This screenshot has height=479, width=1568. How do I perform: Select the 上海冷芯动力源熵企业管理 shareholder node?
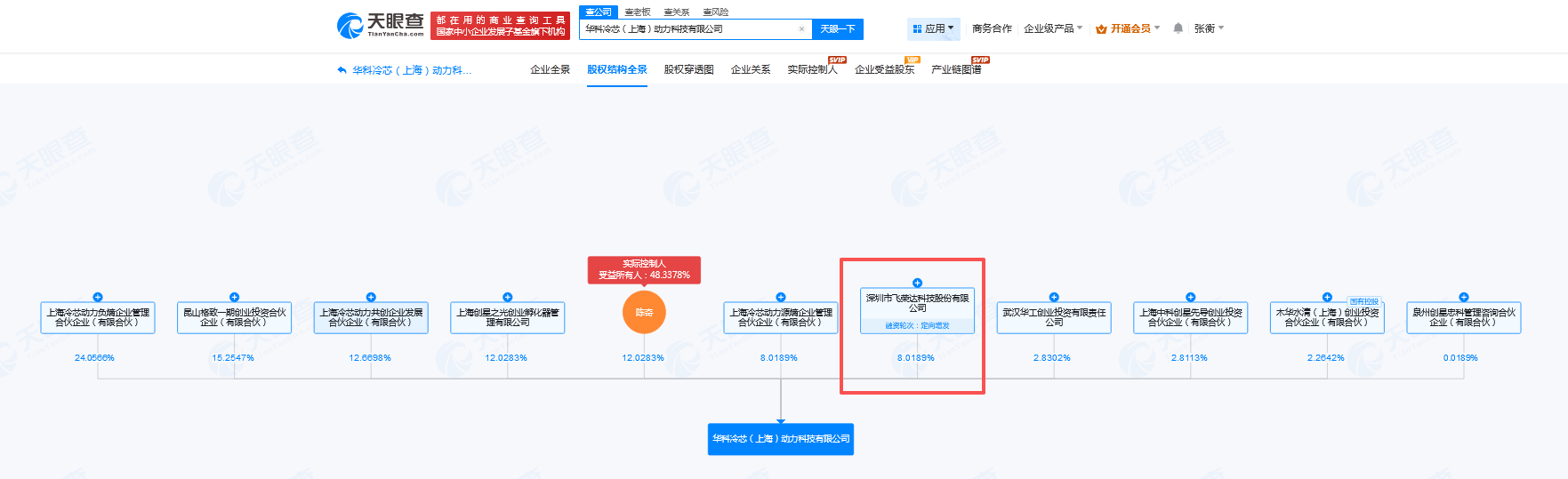[781, 317]
